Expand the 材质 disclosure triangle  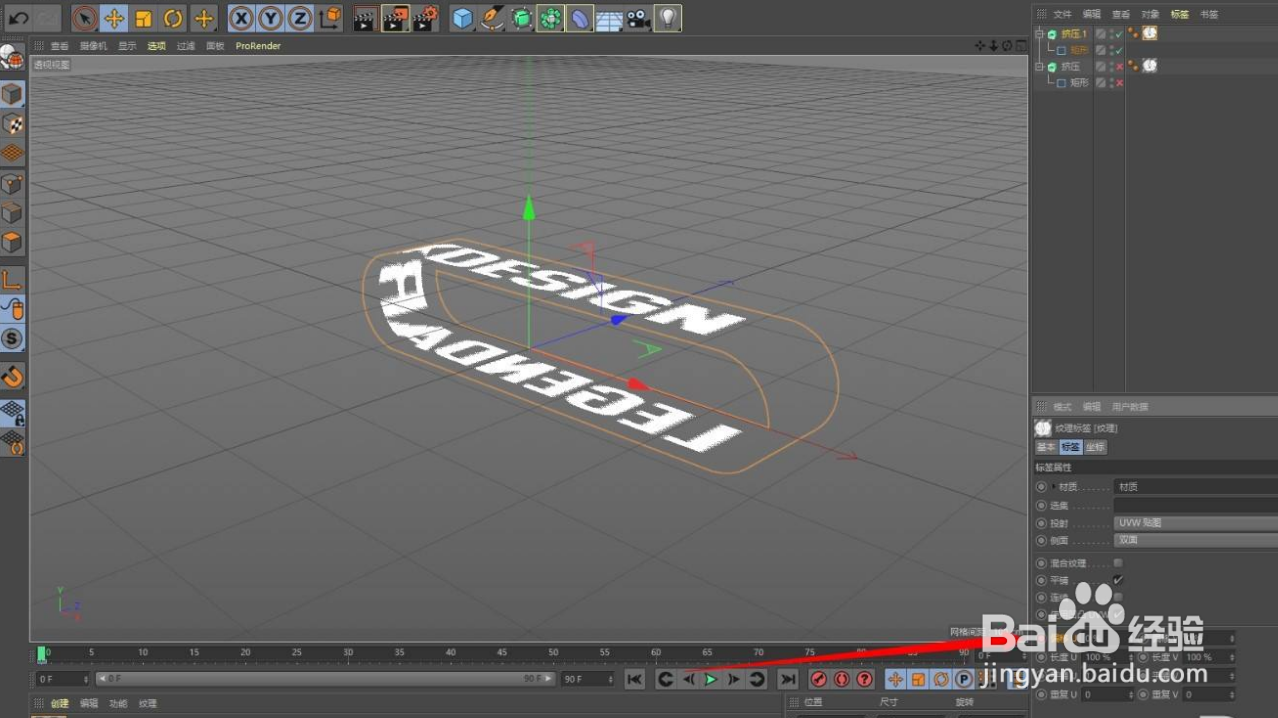click(1054, 487)
